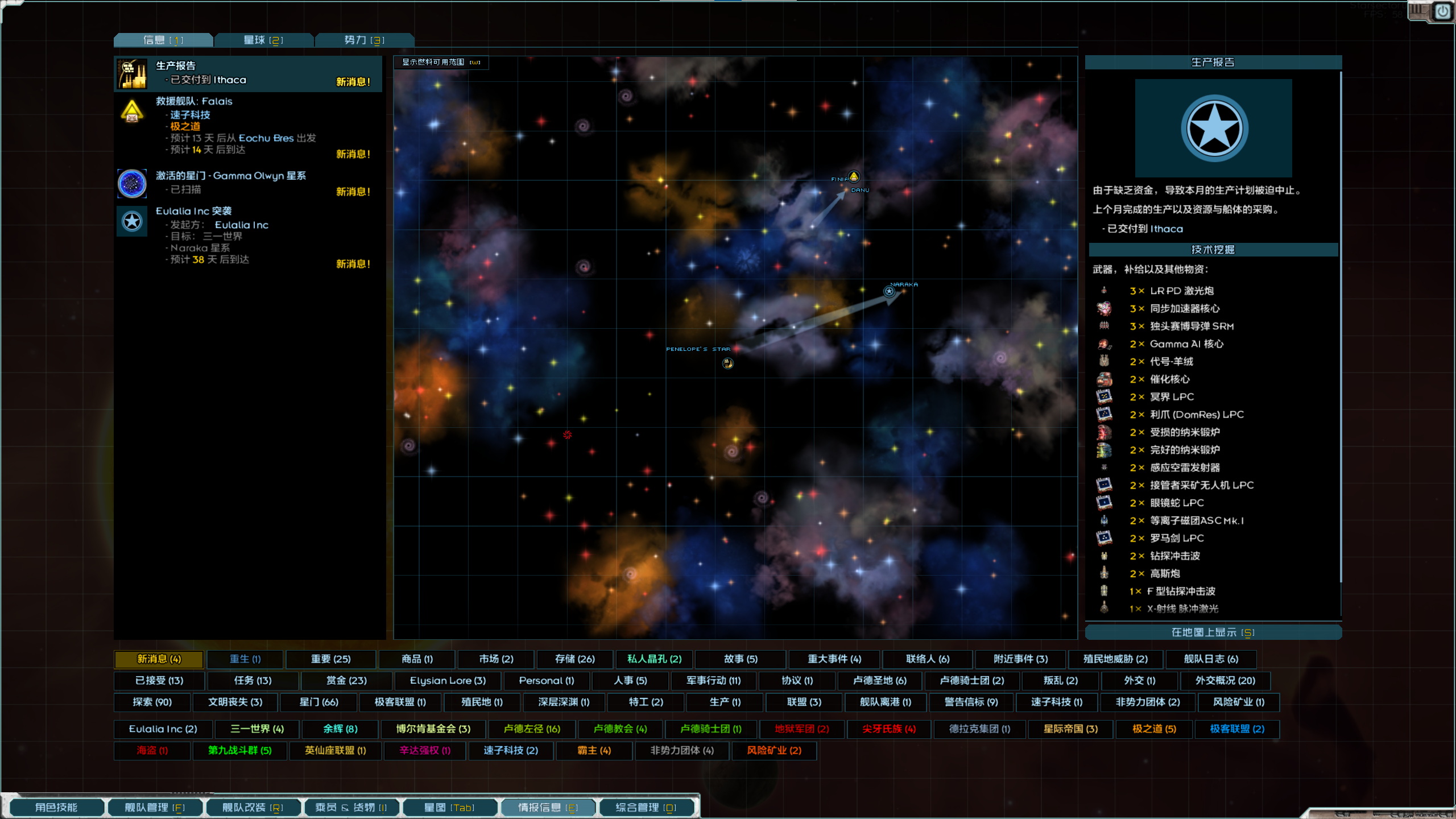Open 舰队管理 [F] from bottom bar
Viewport: 1456px width, 819px height.
click(x=155, y=807)
